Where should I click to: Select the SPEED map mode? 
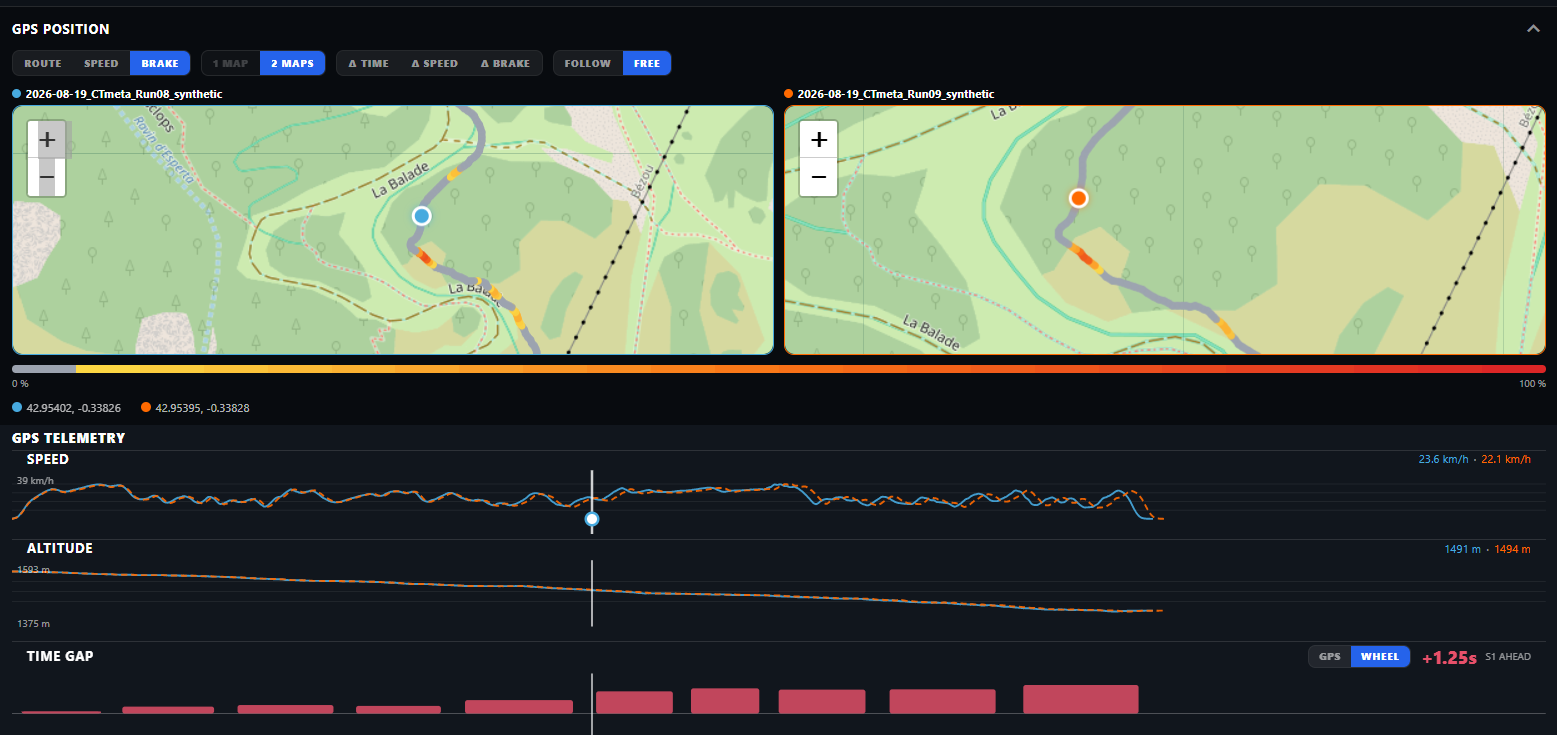click(x=101, y=63)
